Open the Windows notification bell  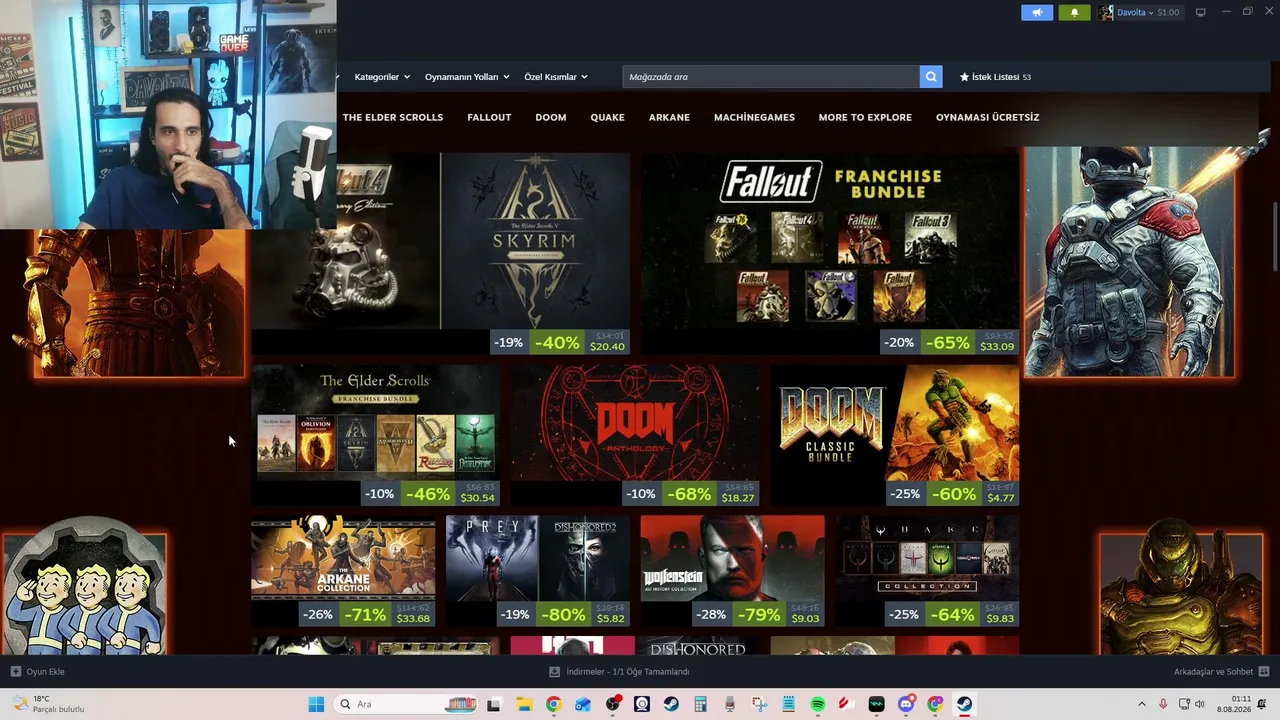click(x=1262, y=704)
